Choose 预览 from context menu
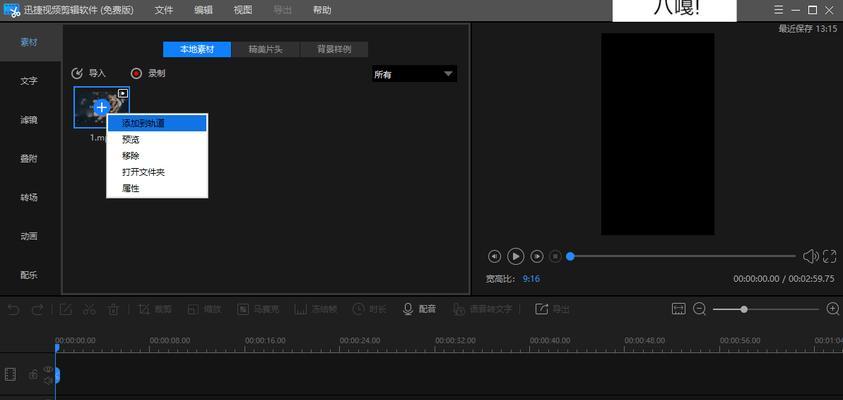 [157, 140]
